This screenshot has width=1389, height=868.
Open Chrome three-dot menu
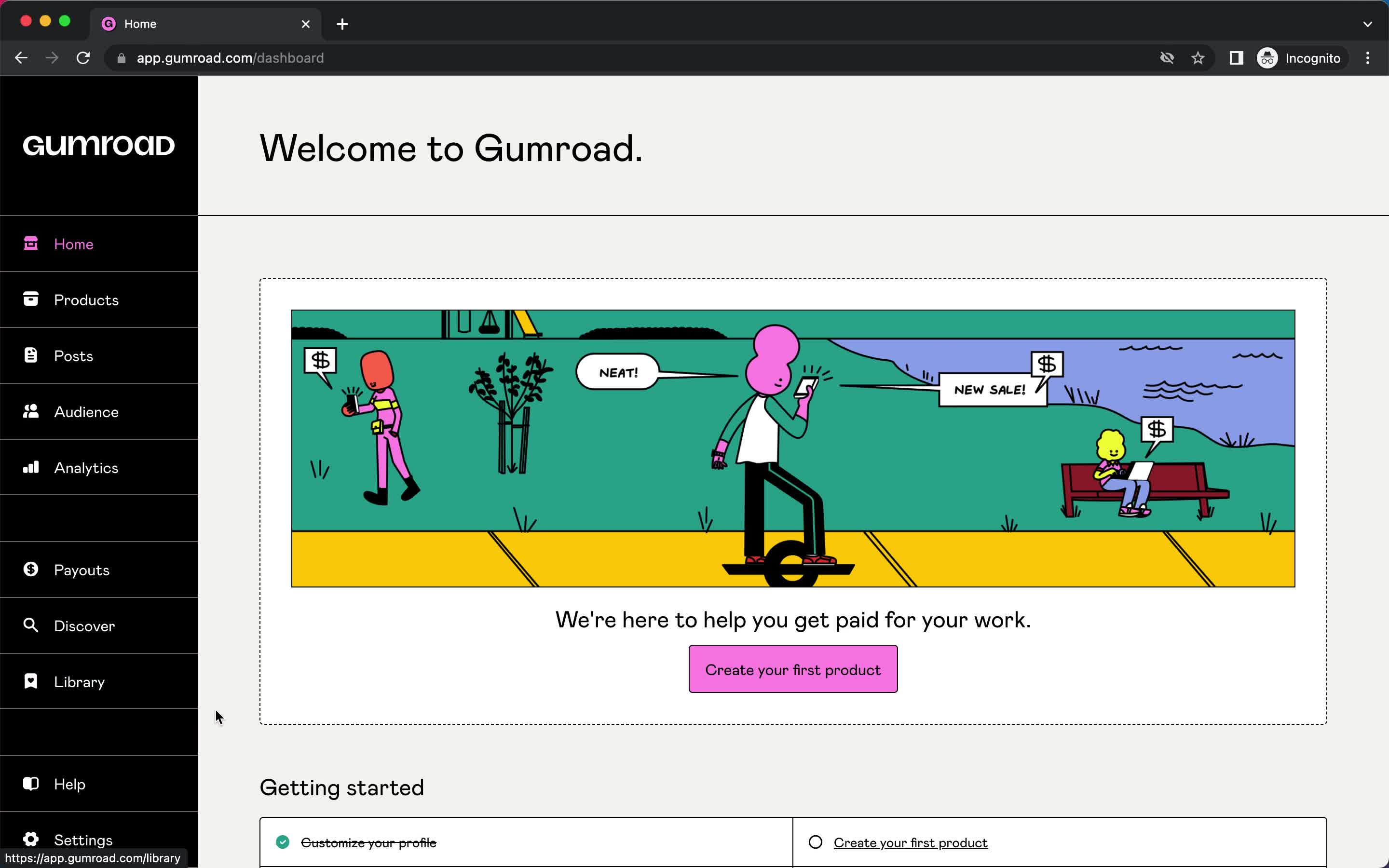point(1368,58)
